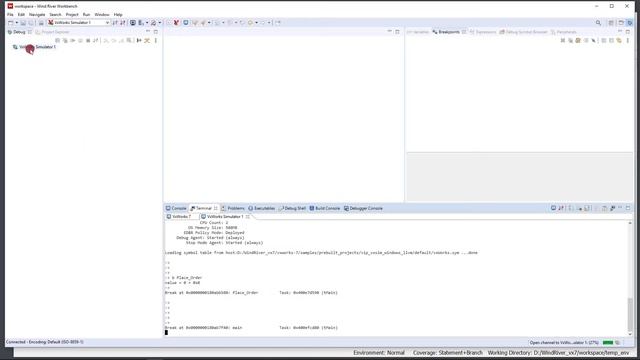Open the VxWorks Simulator 1 connection dropdown
The image size is (640, 360).
(79, 22)
